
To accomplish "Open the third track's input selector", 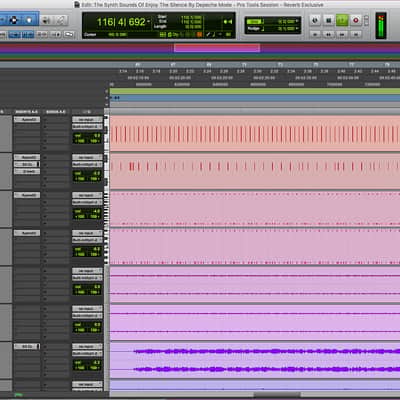I will [87, 195].
